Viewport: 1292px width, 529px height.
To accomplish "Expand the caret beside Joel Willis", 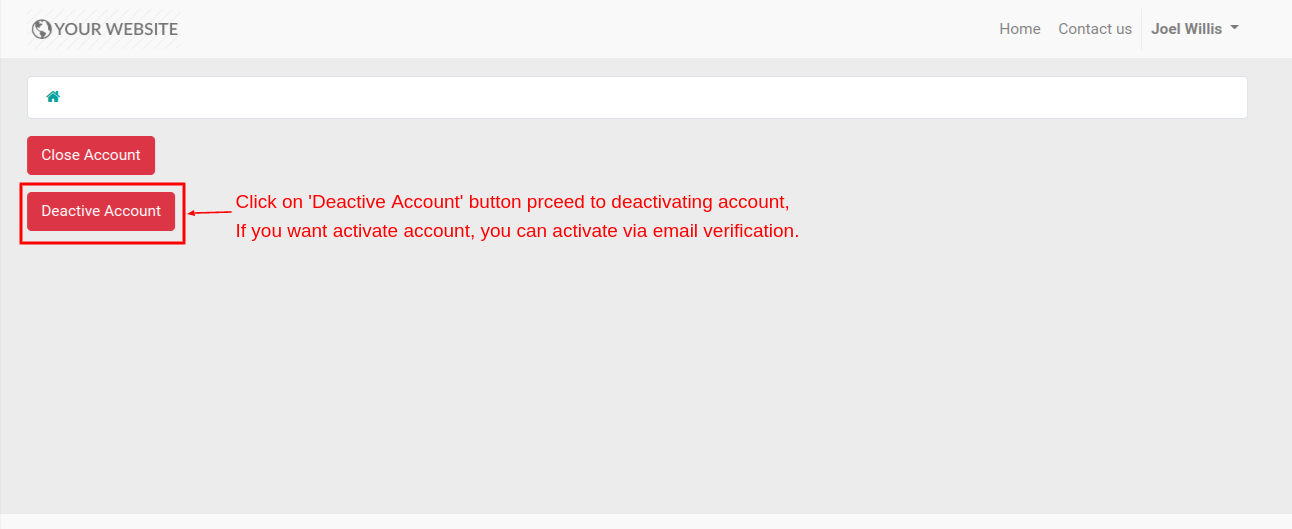I will [1235, 28].
